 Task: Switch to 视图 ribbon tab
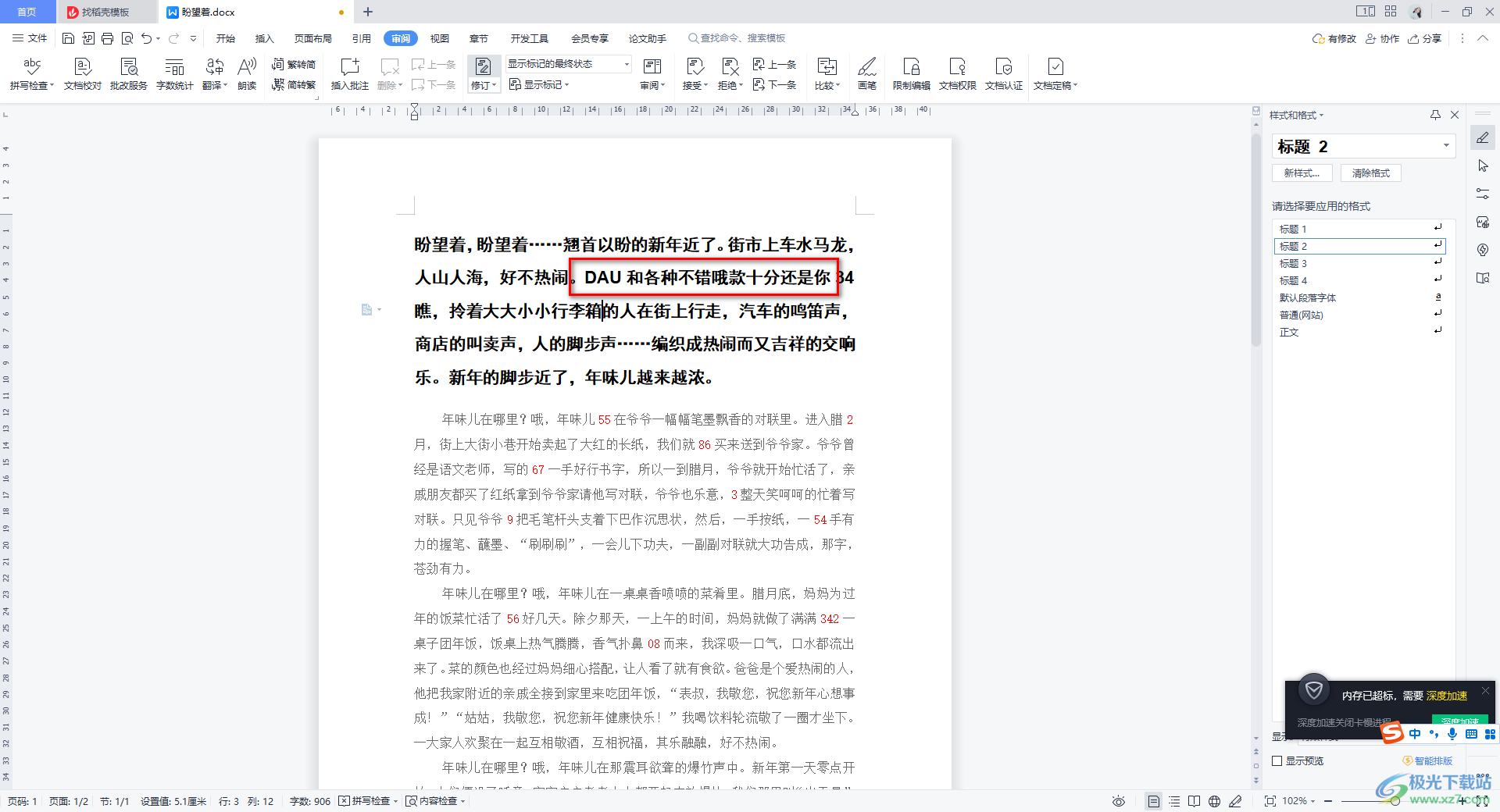(x=440, y=38)
